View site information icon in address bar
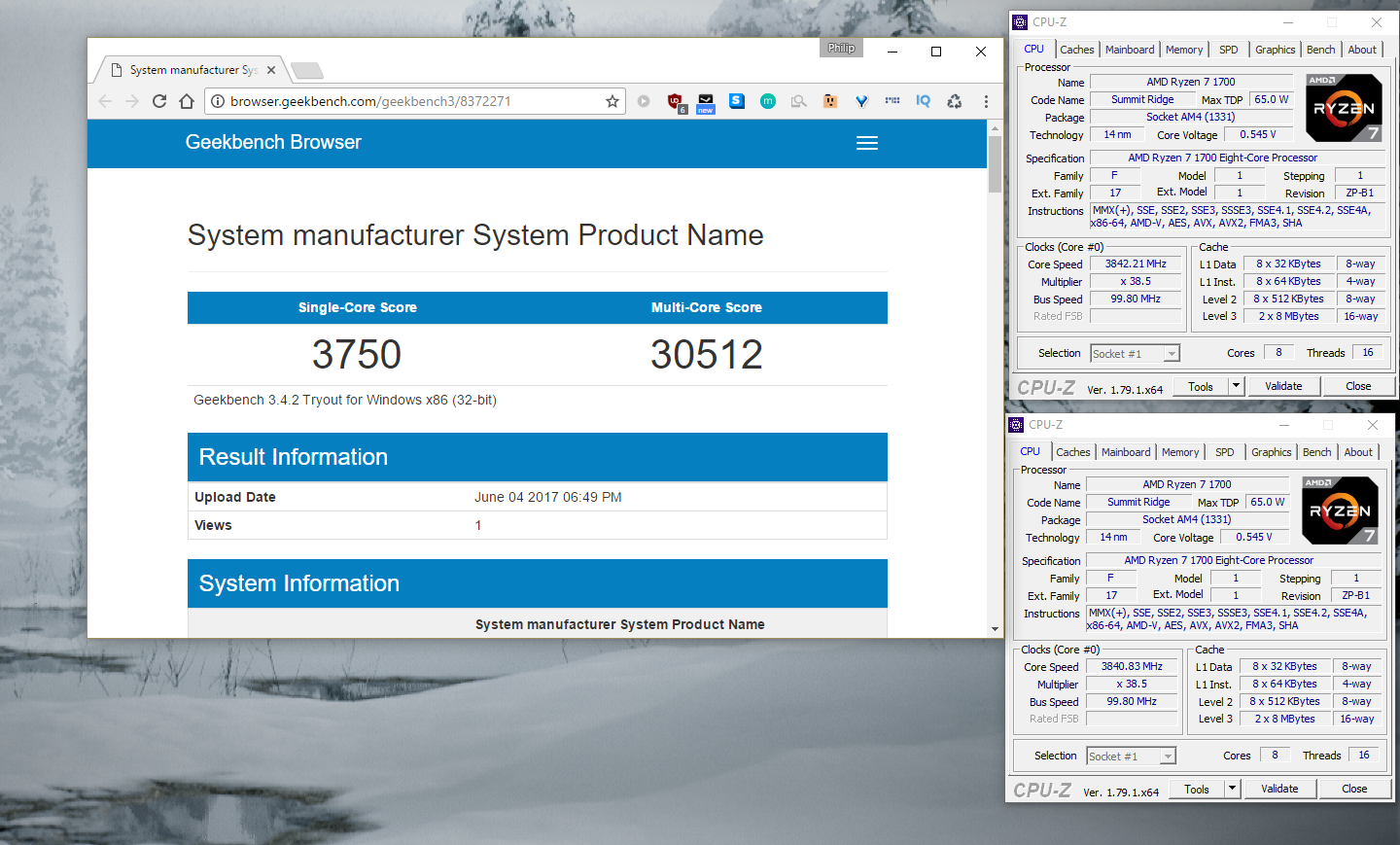 pyautogui.click(x=218, y=101)
